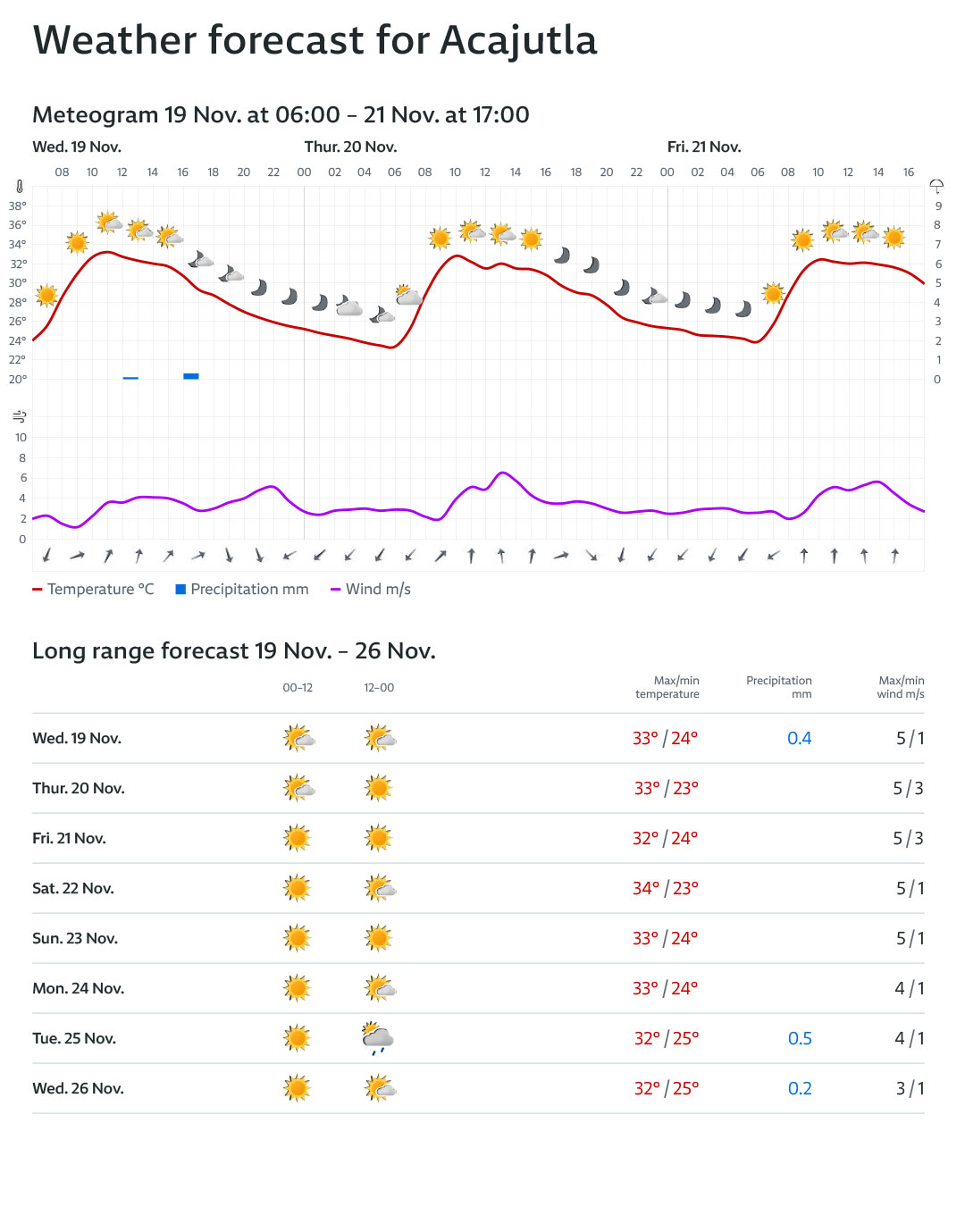Click the 0.5 precipitation value for Tue. 25 Nov.
The height and width of the screenshot is (1232, 965).
point(800,1038)
